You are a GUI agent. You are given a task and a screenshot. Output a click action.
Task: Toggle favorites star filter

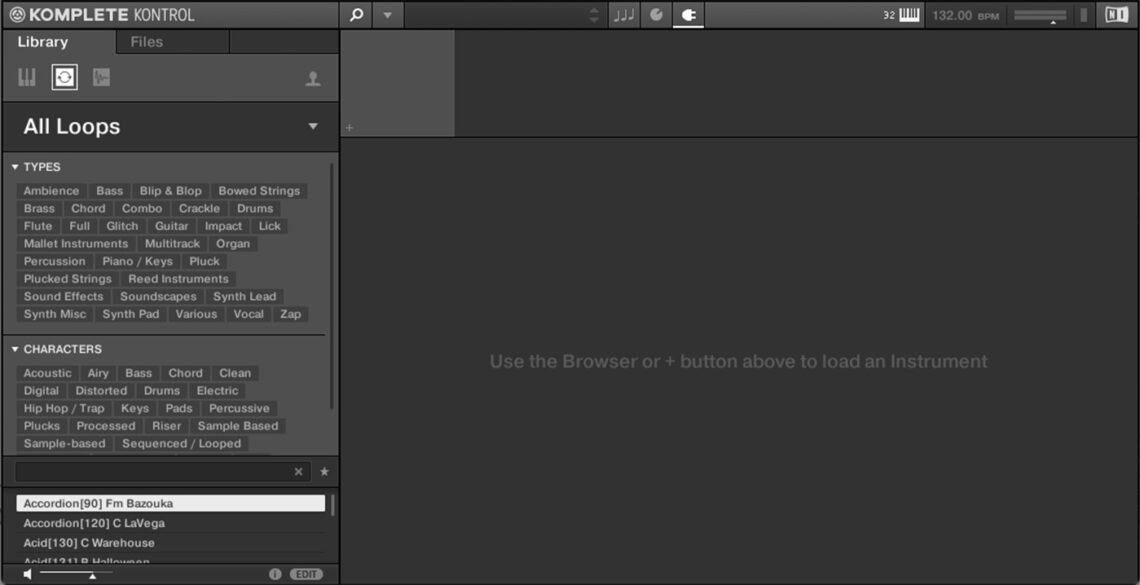tap(324, 472)
